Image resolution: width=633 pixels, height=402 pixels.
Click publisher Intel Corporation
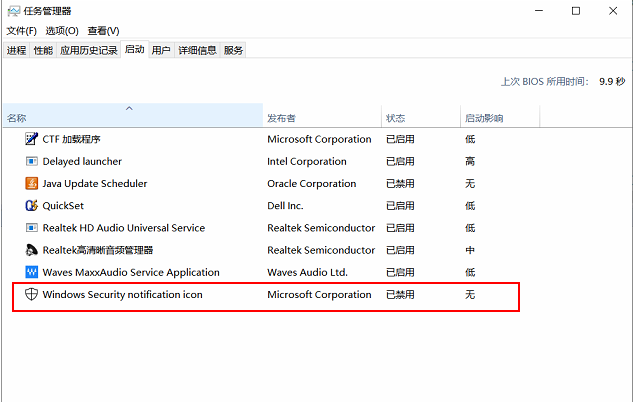pyautogui.click(x=307, y=161)
